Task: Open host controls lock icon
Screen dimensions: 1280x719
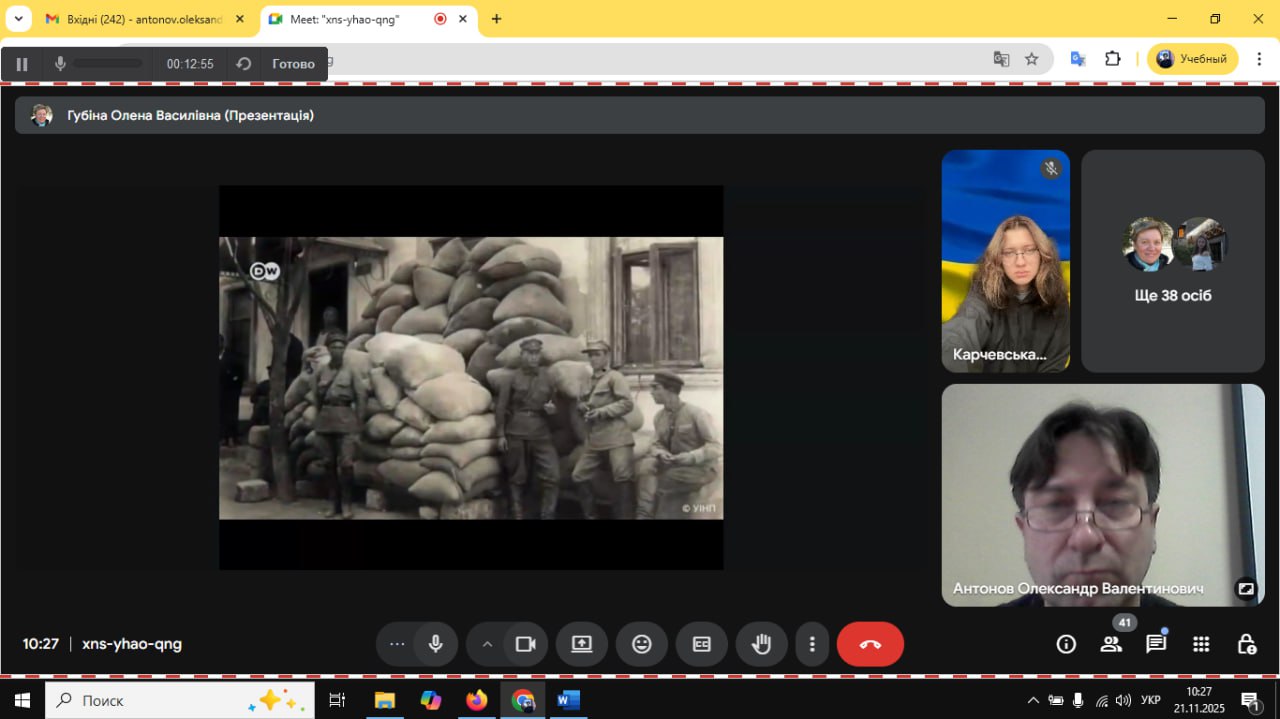Action: coord(1246,644)
